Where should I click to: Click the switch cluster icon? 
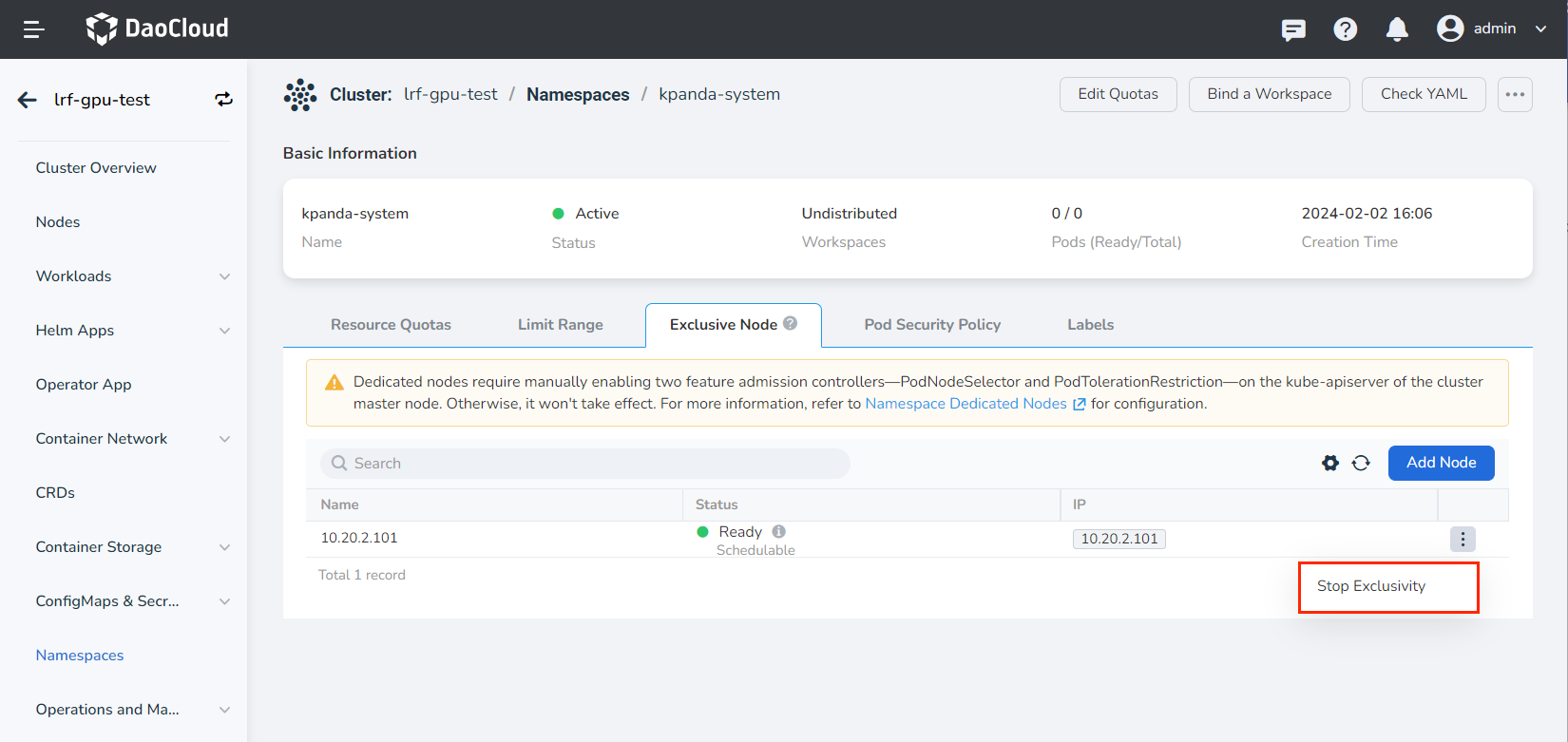pos(223,100)
